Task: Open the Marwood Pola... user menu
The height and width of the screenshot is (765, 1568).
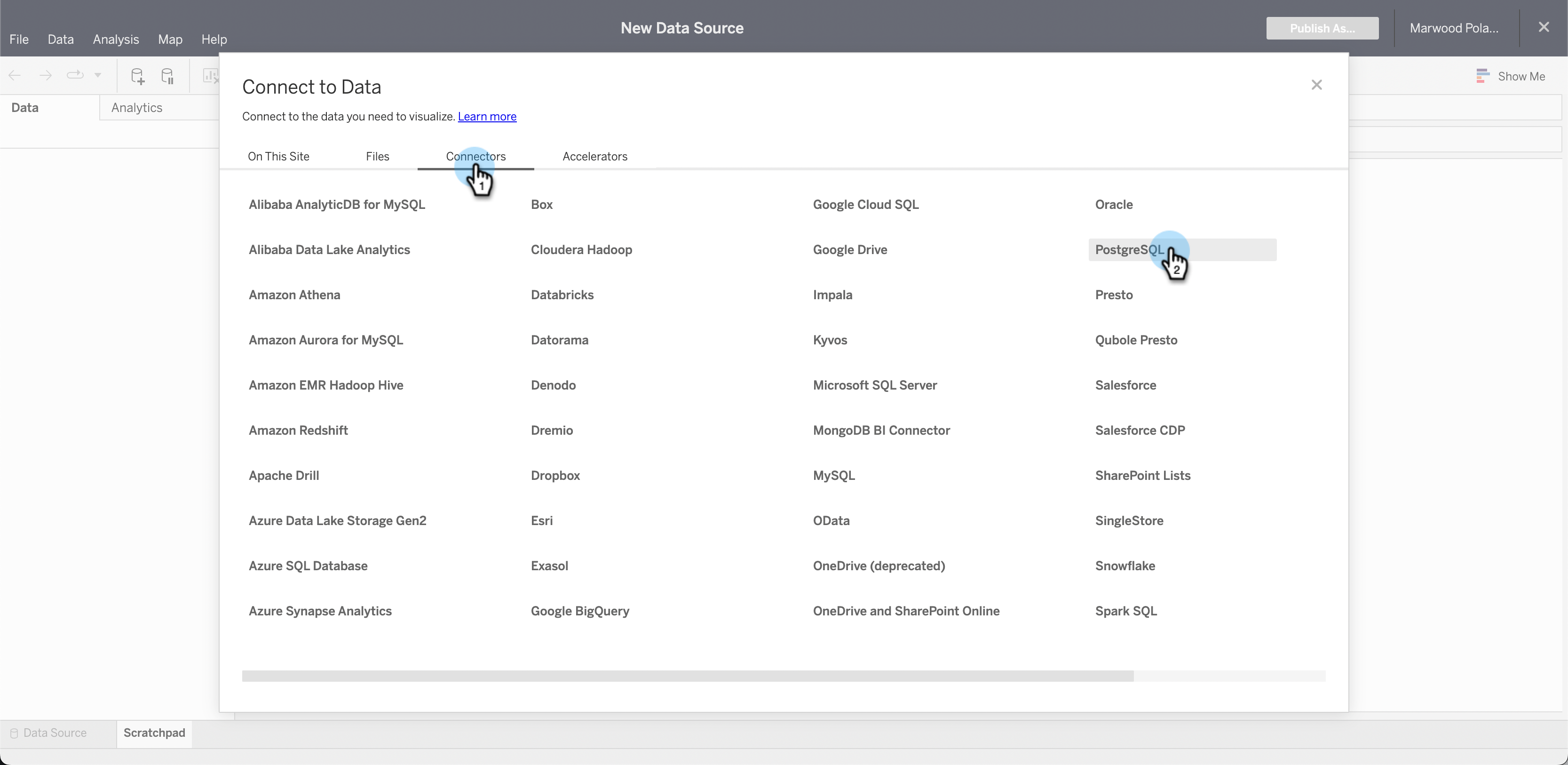Action: pyautogui.click(x=1454, y=28)
